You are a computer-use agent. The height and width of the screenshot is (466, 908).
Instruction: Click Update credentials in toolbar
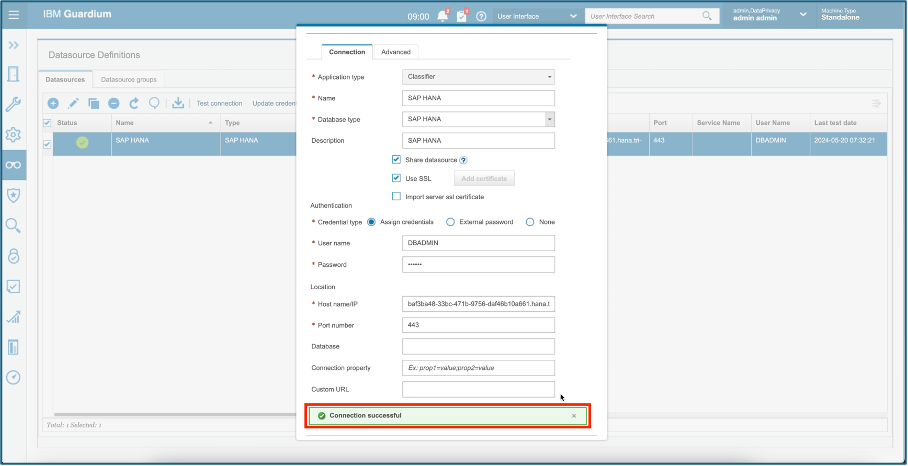(x=274, y=104)
